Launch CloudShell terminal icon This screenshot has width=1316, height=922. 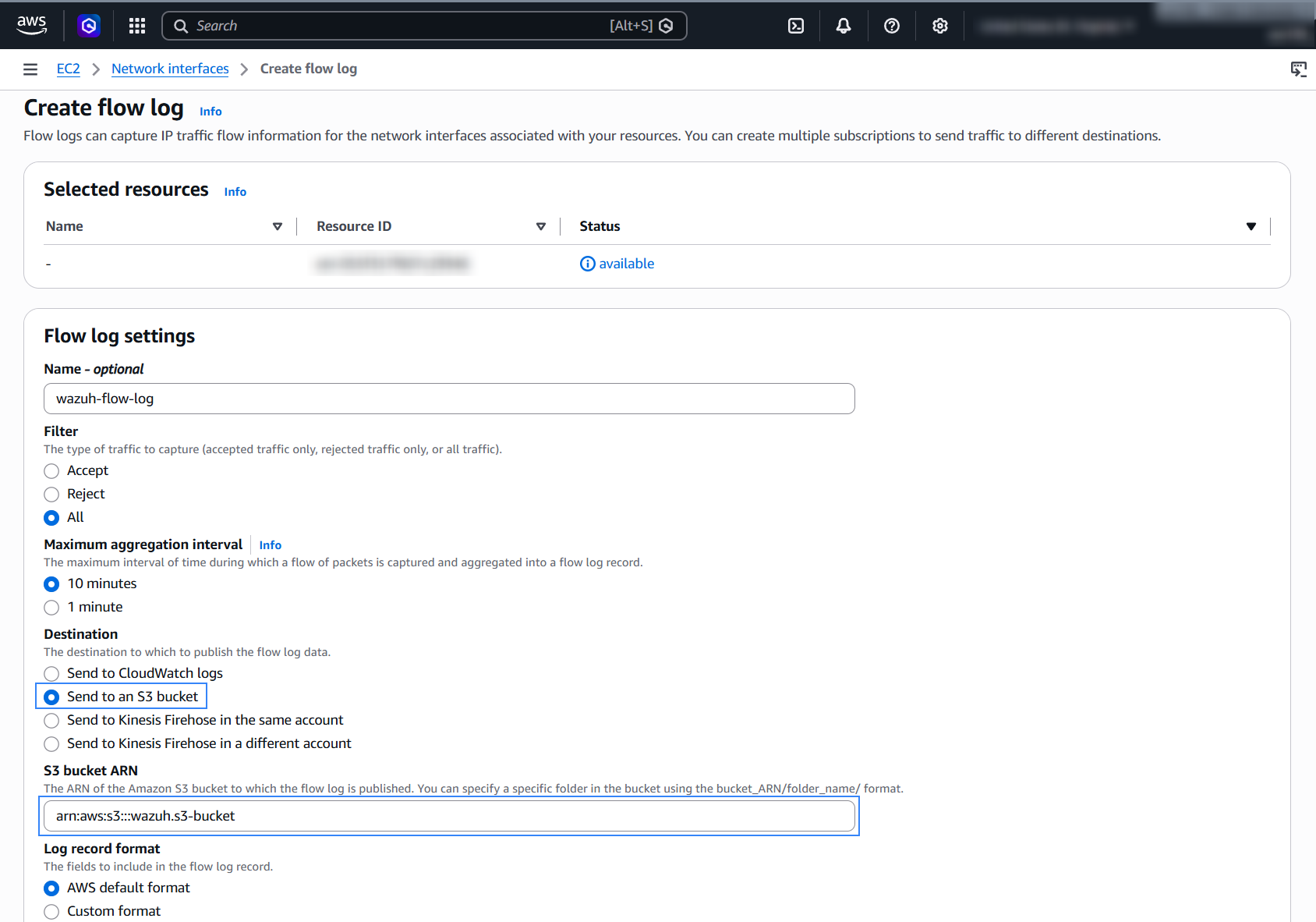[x=796, y=26]
